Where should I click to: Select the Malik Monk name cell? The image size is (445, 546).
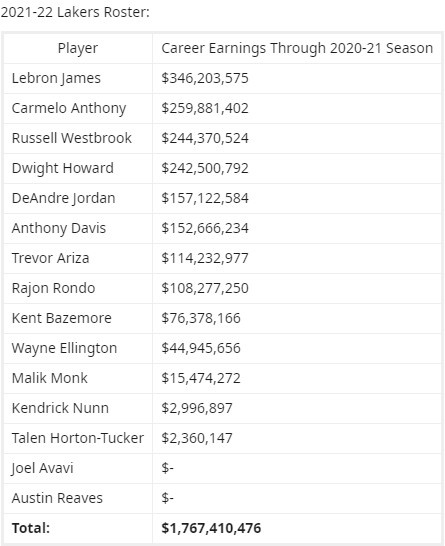[78, 378]
